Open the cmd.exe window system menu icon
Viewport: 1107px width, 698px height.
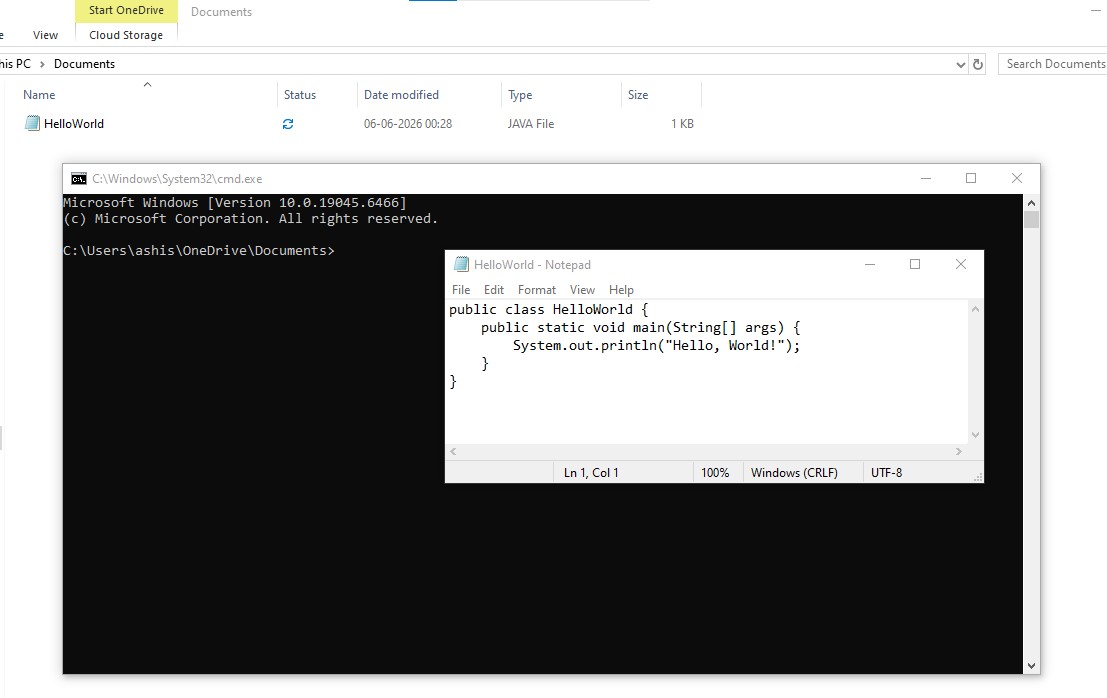[79, 179]
